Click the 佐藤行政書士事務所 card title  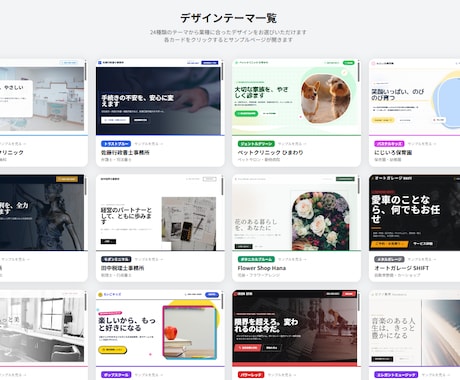[125, 152]
